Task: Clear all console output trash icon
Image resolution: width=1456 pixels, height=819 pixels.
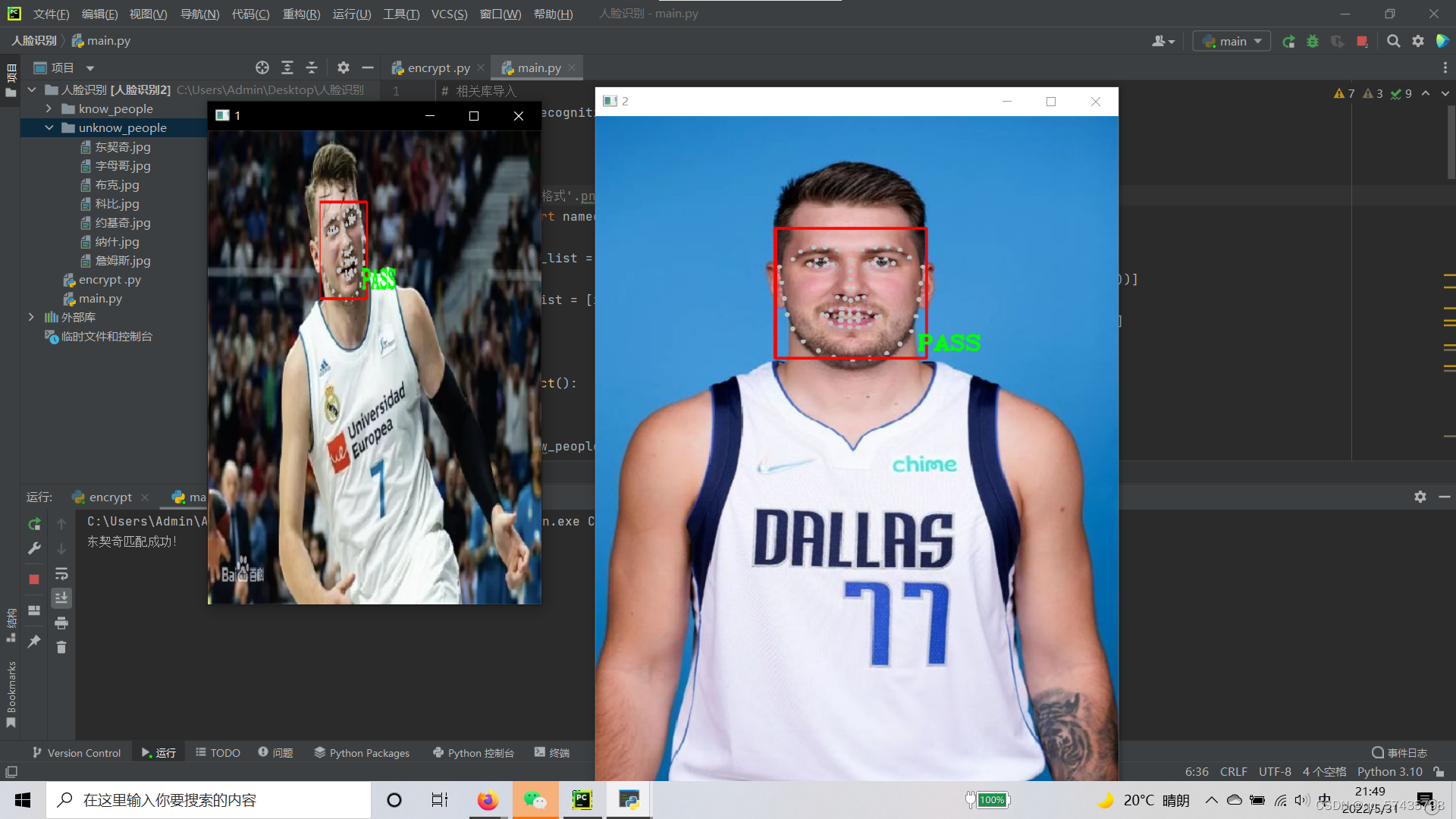Action: coord(61,648)
